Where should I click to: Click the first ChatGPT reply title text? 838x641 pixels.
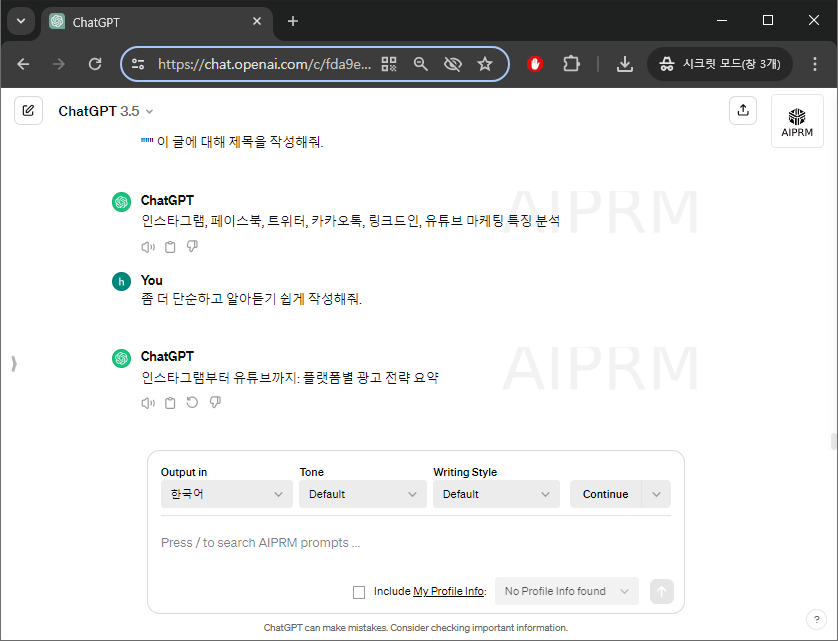point(351,220)
